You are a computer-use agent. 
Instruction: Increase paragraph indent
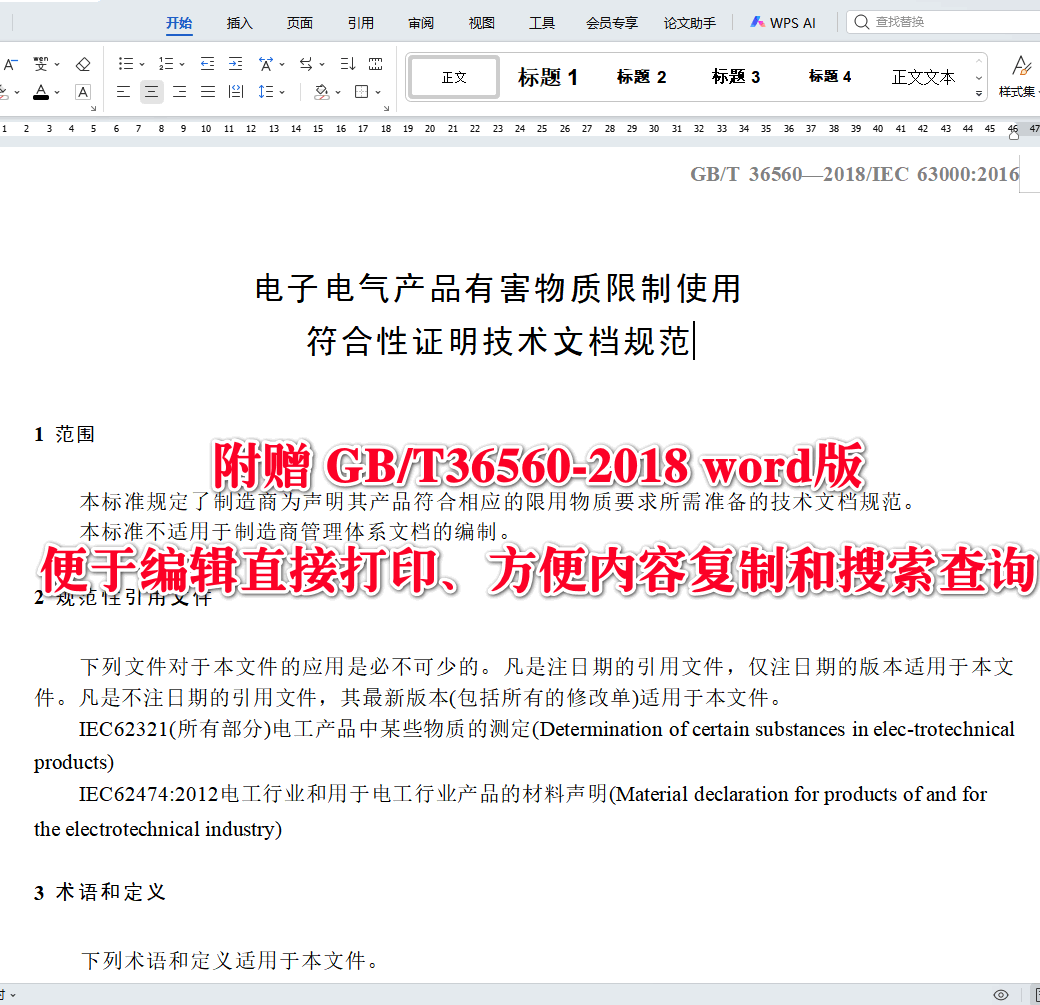235,64
